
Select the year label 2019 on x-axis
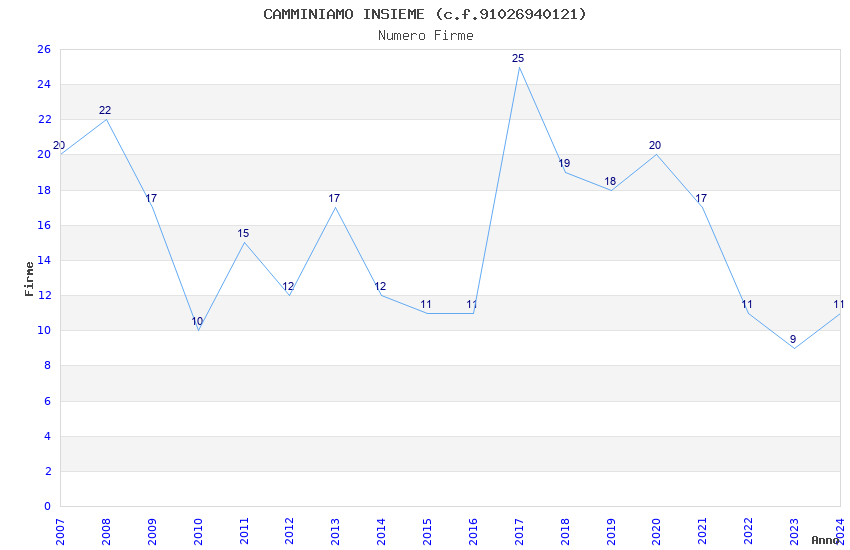611,532
